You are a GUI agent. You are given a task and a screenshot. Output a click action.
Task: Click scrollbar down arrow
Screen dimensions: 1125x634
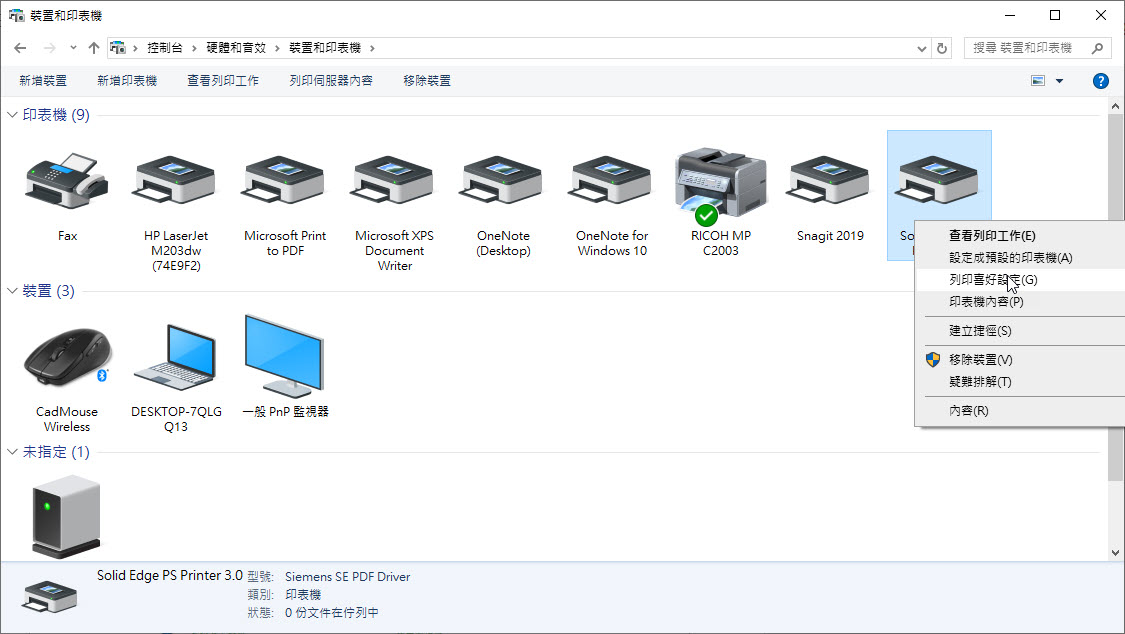click(x=1115, y=552)
